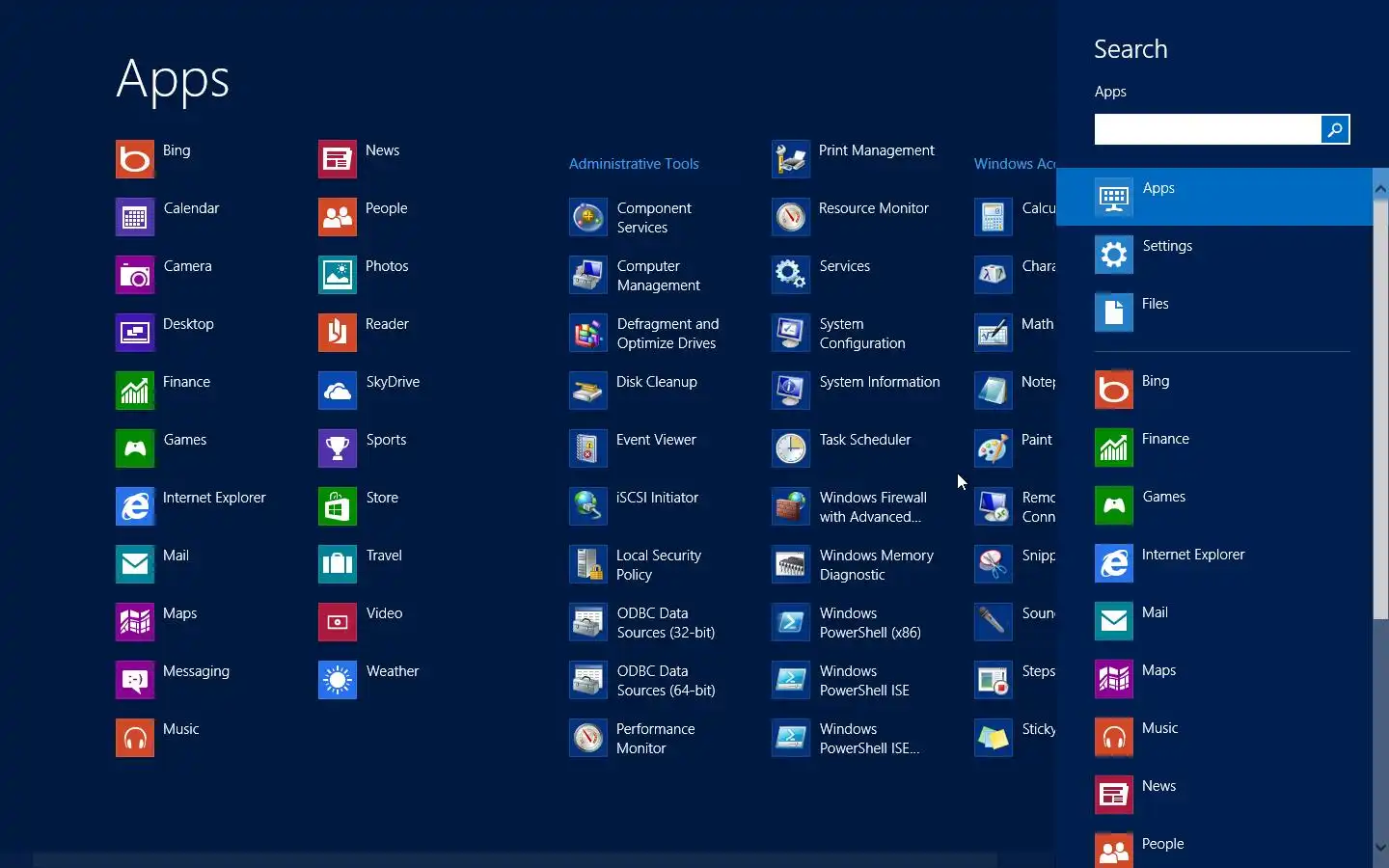Launch iSCSI Initiator
Viewport: 1389px width, 868px height.
pos(588,506)
